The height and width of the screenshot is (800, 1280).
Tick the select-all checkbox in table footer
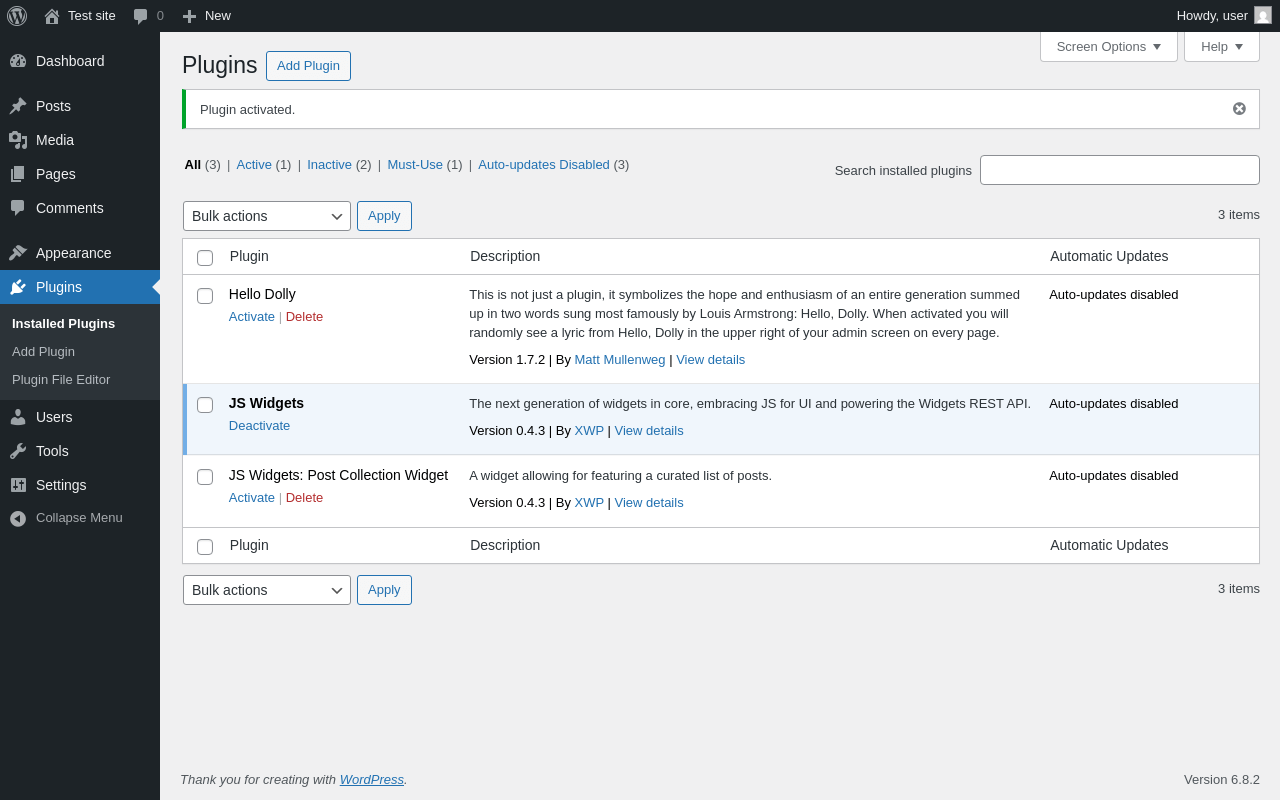205,547
